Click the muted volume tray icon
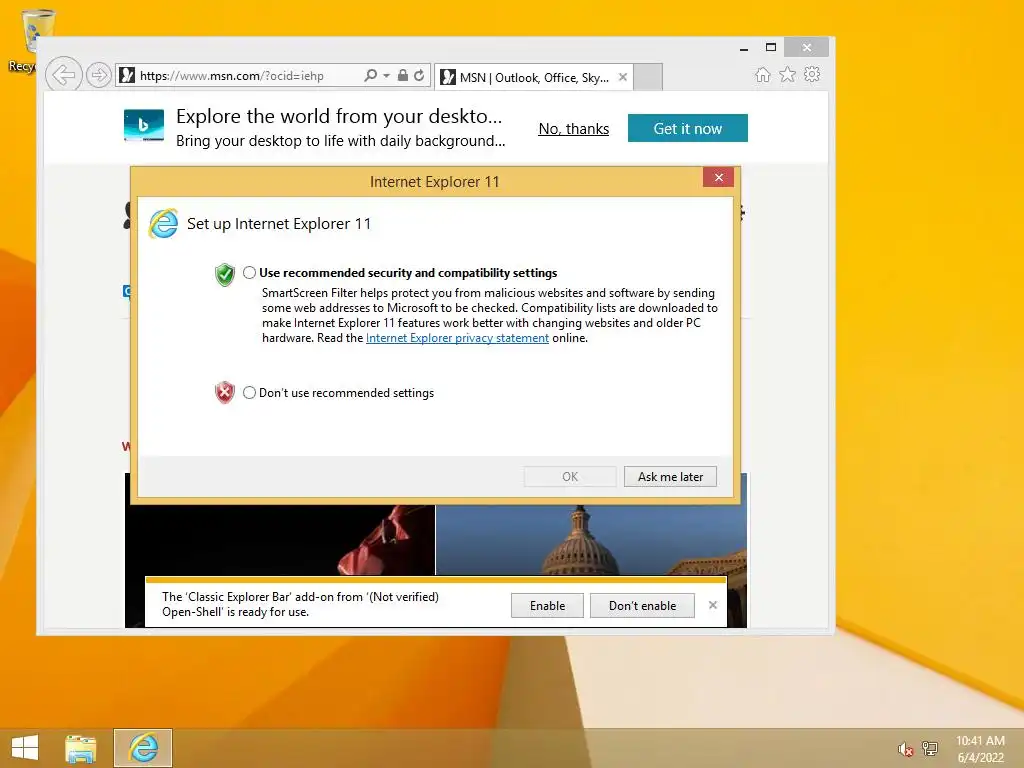The image size is (1024, 768). 905,749
